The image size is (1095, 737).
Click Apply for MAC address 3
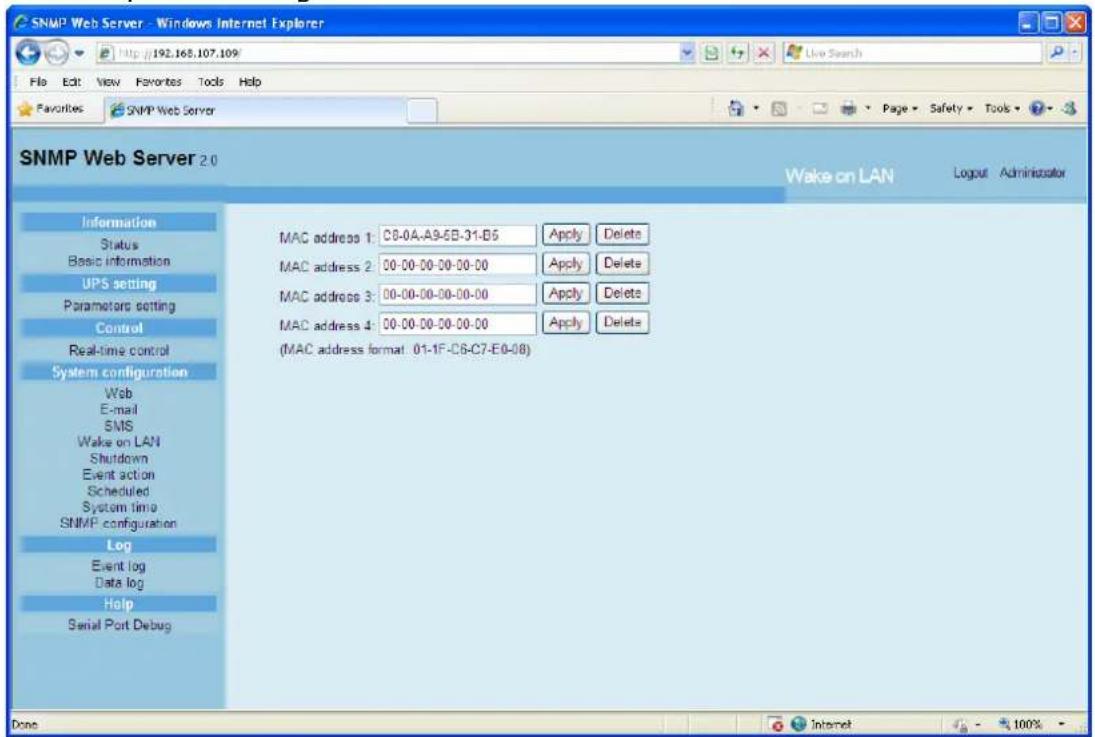pyautogui.click(x=566, y=293)
